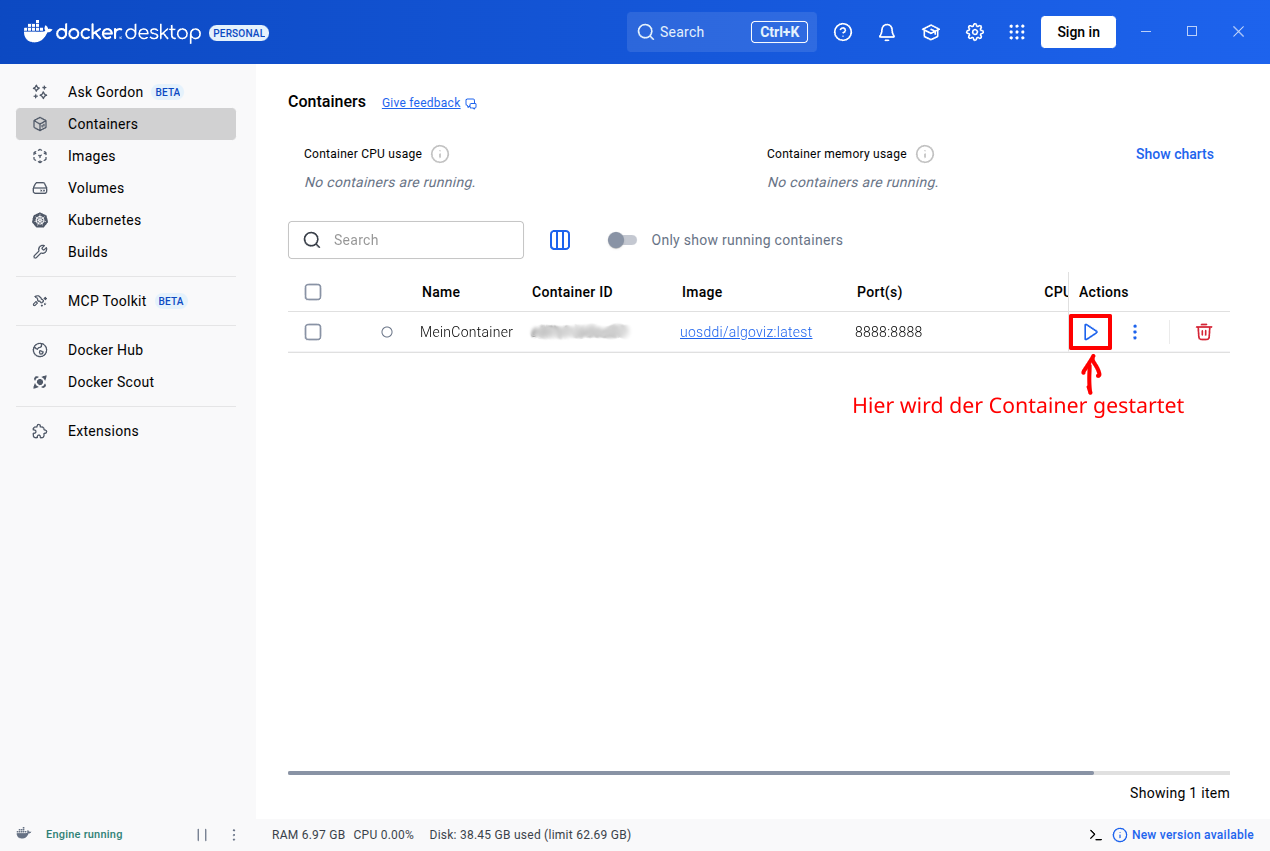Go to Images in the sidebar
The height and width of the screenshot is (851, 1270).
click(92, 156)
